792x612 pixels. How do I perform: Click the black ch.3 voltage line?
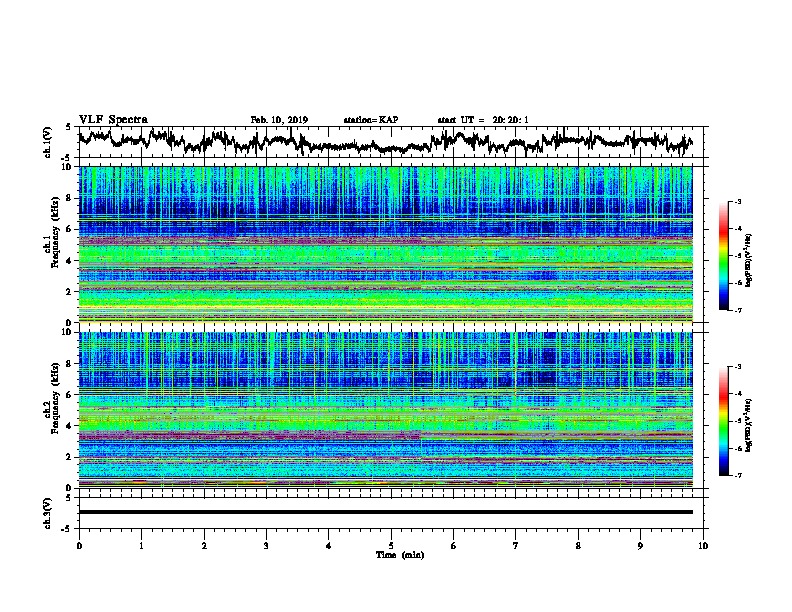(x=385, y=512)
